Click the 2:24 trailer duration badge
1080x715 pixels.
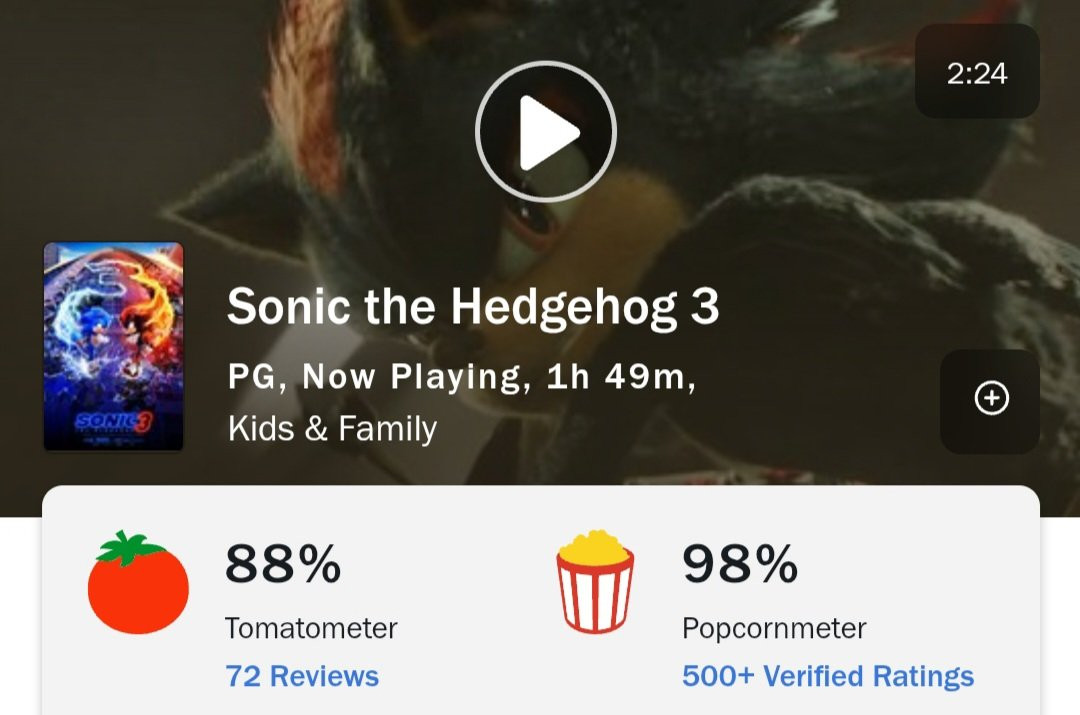(x=977, y=71)
